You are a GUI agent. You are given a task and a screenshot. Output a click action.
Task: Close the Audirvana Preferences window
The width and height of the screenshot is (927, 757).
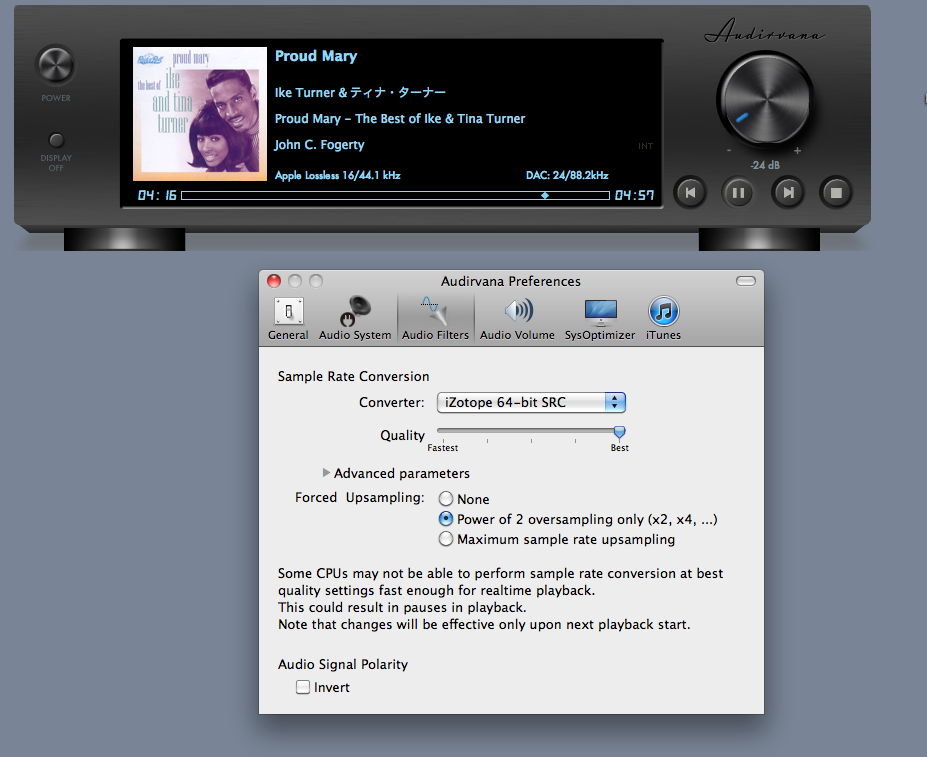pyautogui.click(x=274, y=281)
